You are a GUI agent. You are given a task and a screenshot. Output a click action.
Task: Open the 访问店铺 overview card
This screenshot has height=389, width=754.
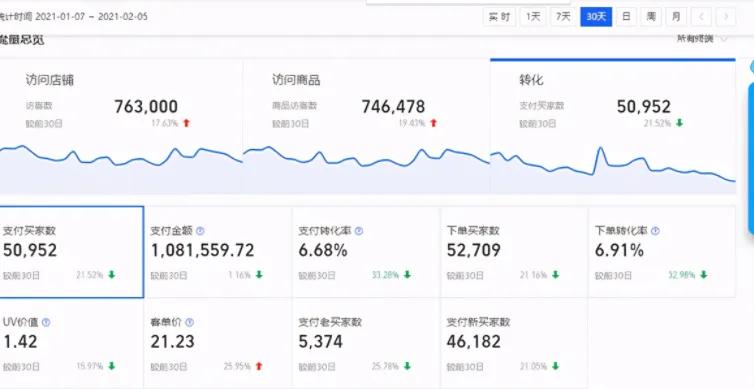click(121, 126)
